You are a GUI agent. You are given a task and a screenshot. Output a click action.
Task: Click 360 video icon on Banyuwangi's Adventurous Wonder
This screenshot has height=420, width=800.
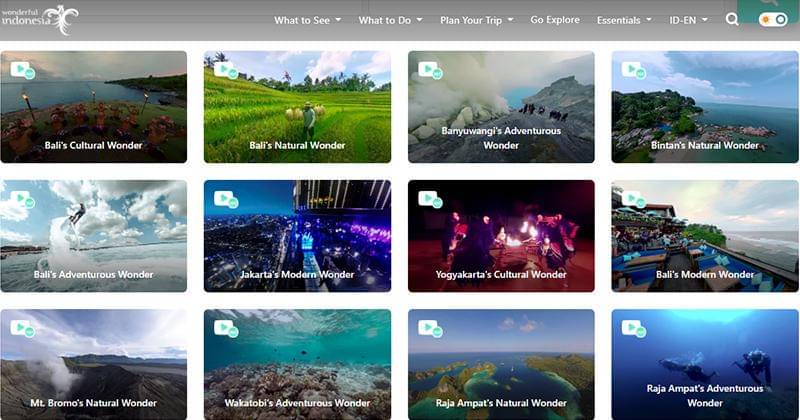(430, 70)
